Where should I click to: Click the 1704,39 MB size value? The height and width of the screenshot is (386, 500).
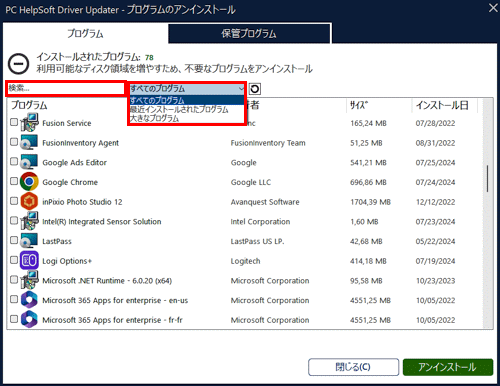pos(370,202)
